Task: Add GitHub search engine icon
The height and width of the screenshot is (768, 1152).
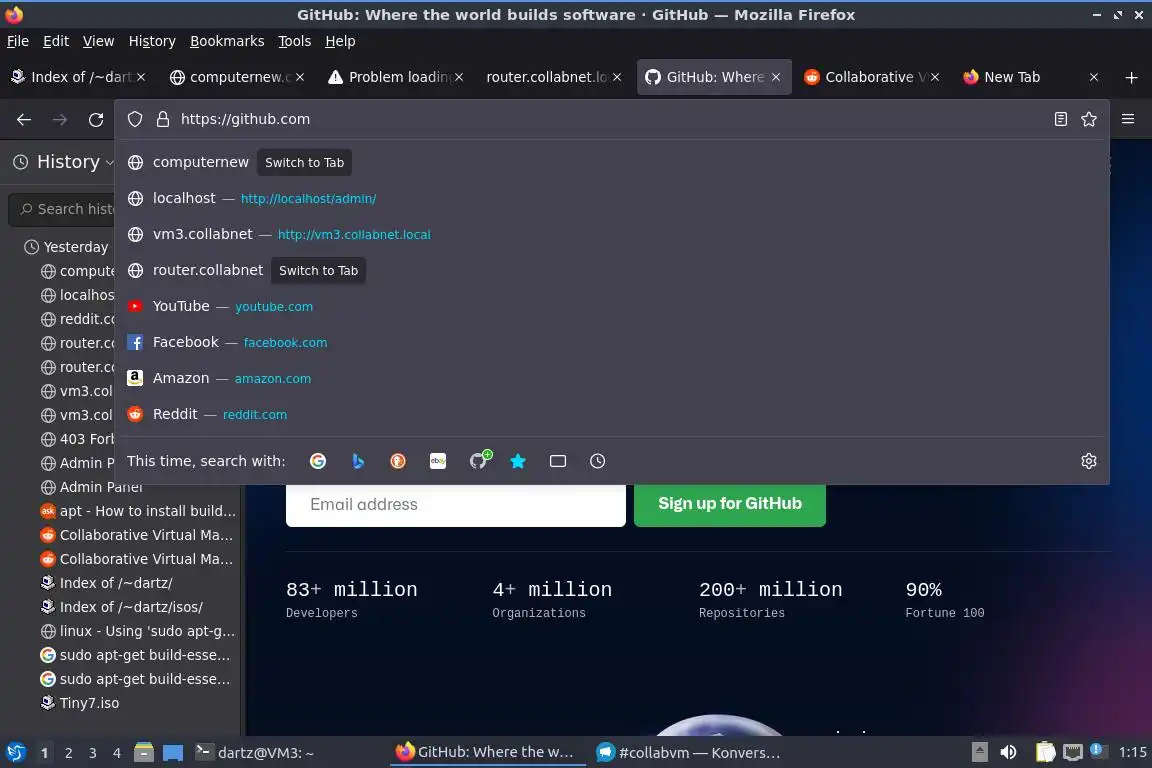Action: [479, 460]
